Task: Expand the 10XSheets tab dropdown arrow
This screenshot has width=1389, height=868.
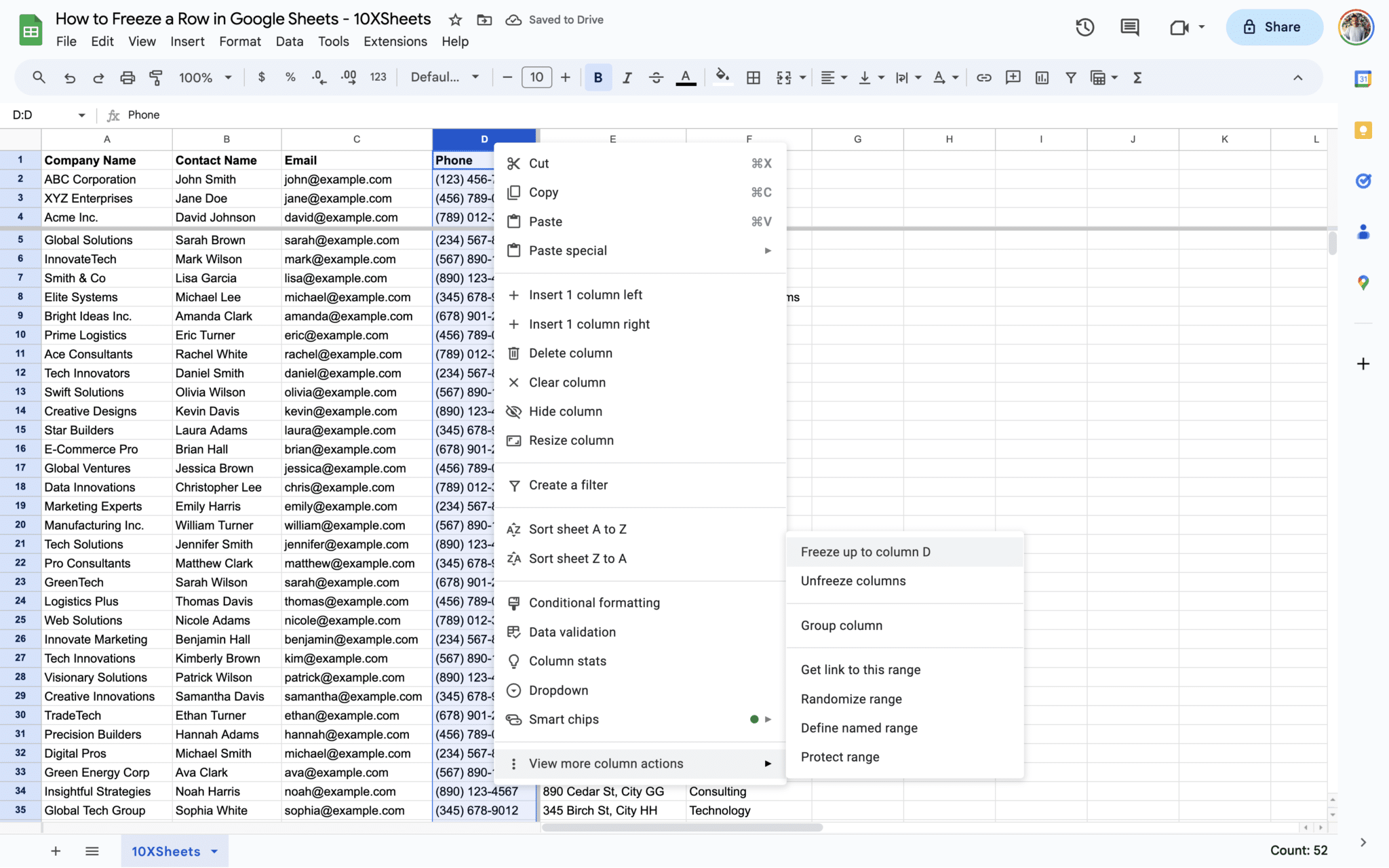Action: coord(214,851)
